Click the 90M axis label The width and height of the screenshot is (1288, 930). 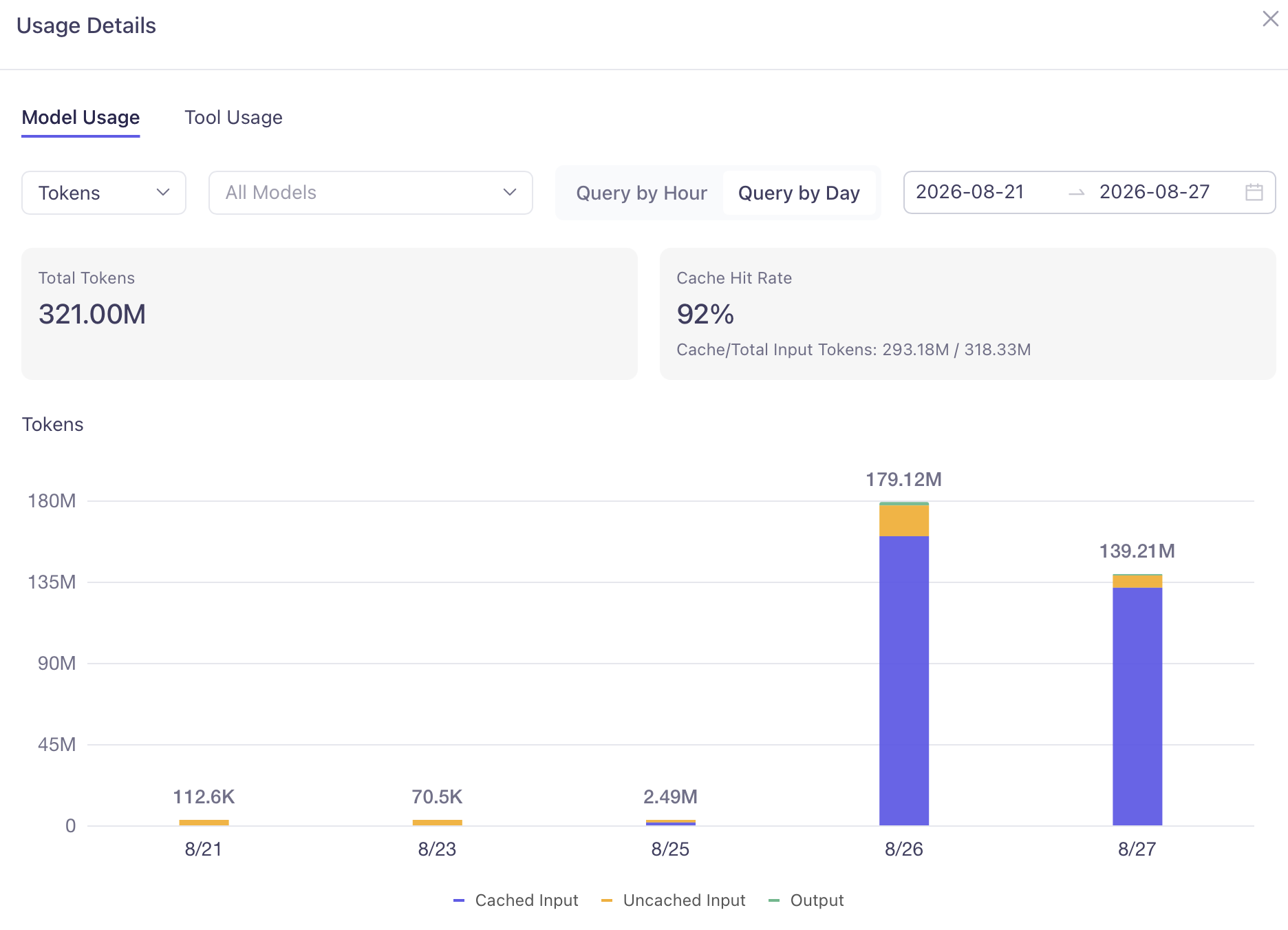tap(56, 664)
